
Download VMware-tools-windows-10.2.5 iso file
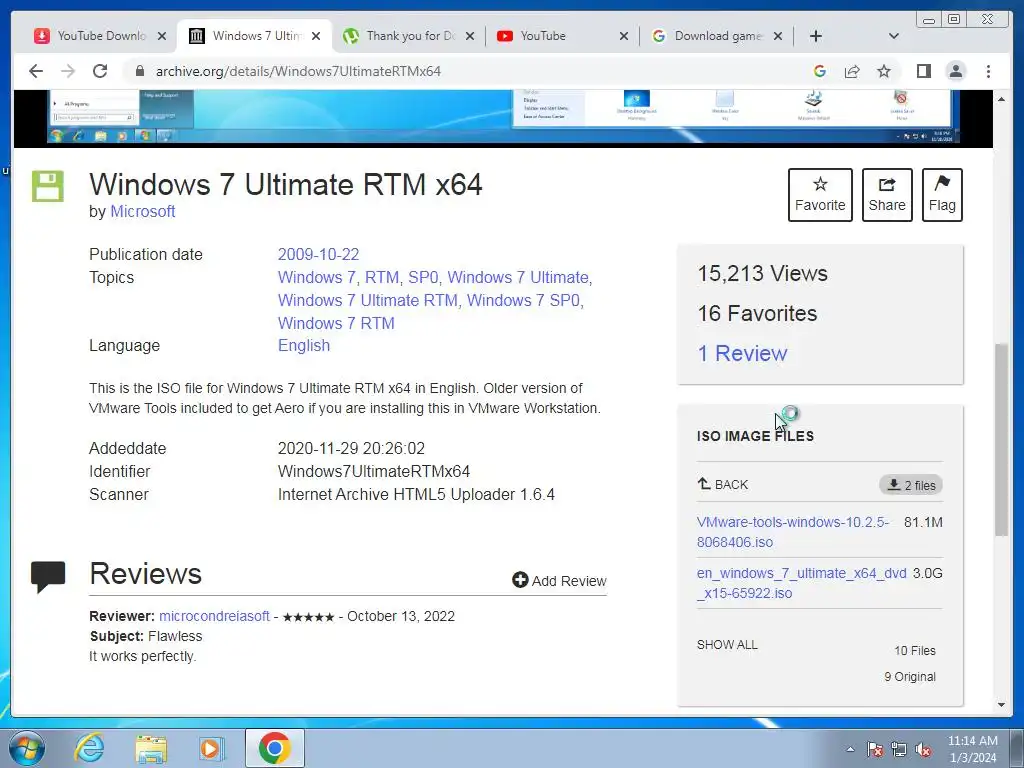(x=792, y=532)
